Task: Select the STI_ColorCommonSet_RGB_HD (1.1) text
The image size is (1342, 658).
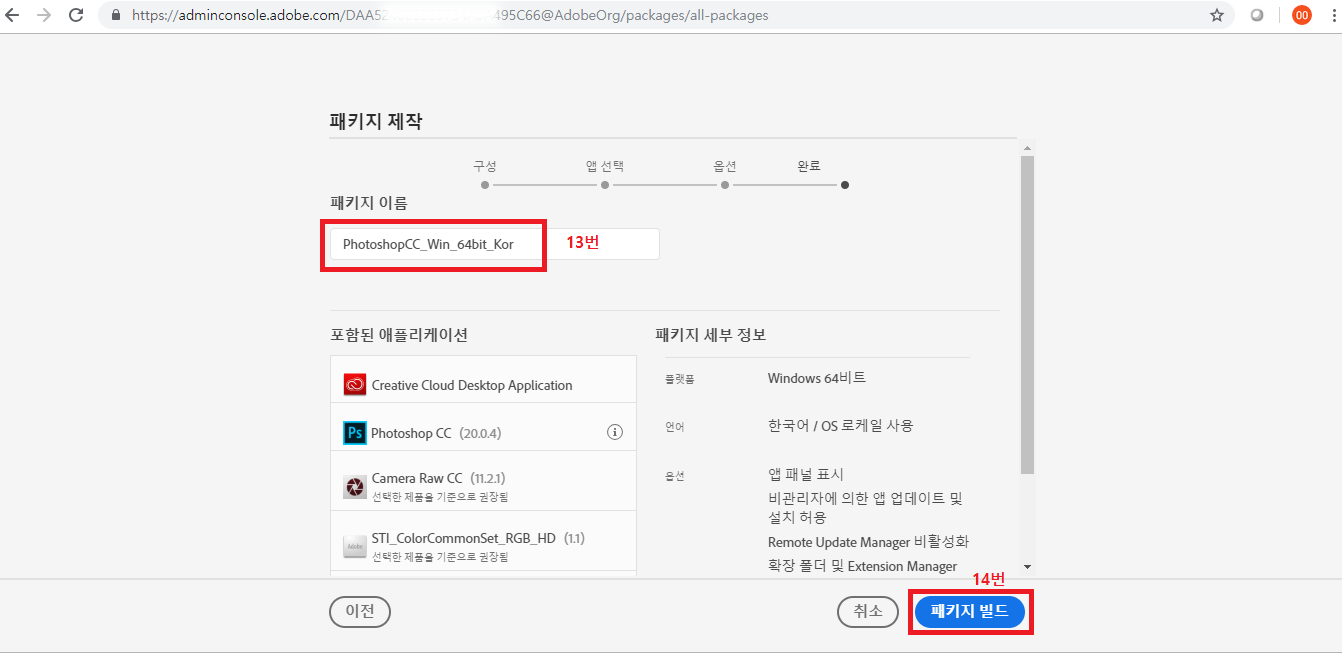Action: click(478, 538)
